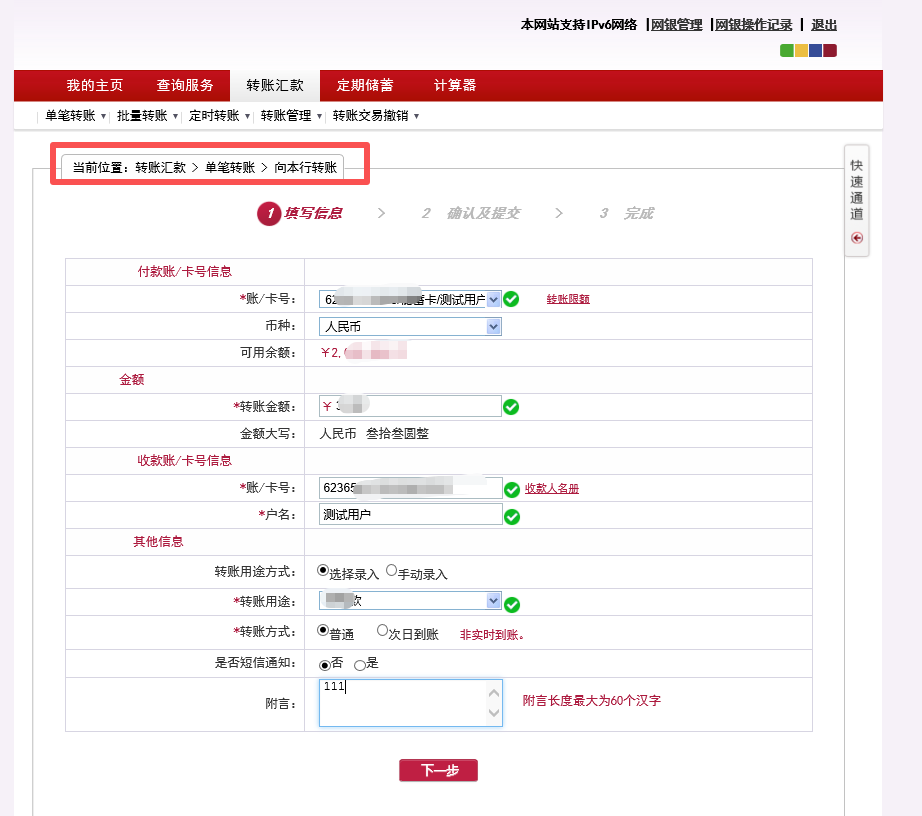Select the blue theme color square

pyautogui.click(x=816, y=51)
